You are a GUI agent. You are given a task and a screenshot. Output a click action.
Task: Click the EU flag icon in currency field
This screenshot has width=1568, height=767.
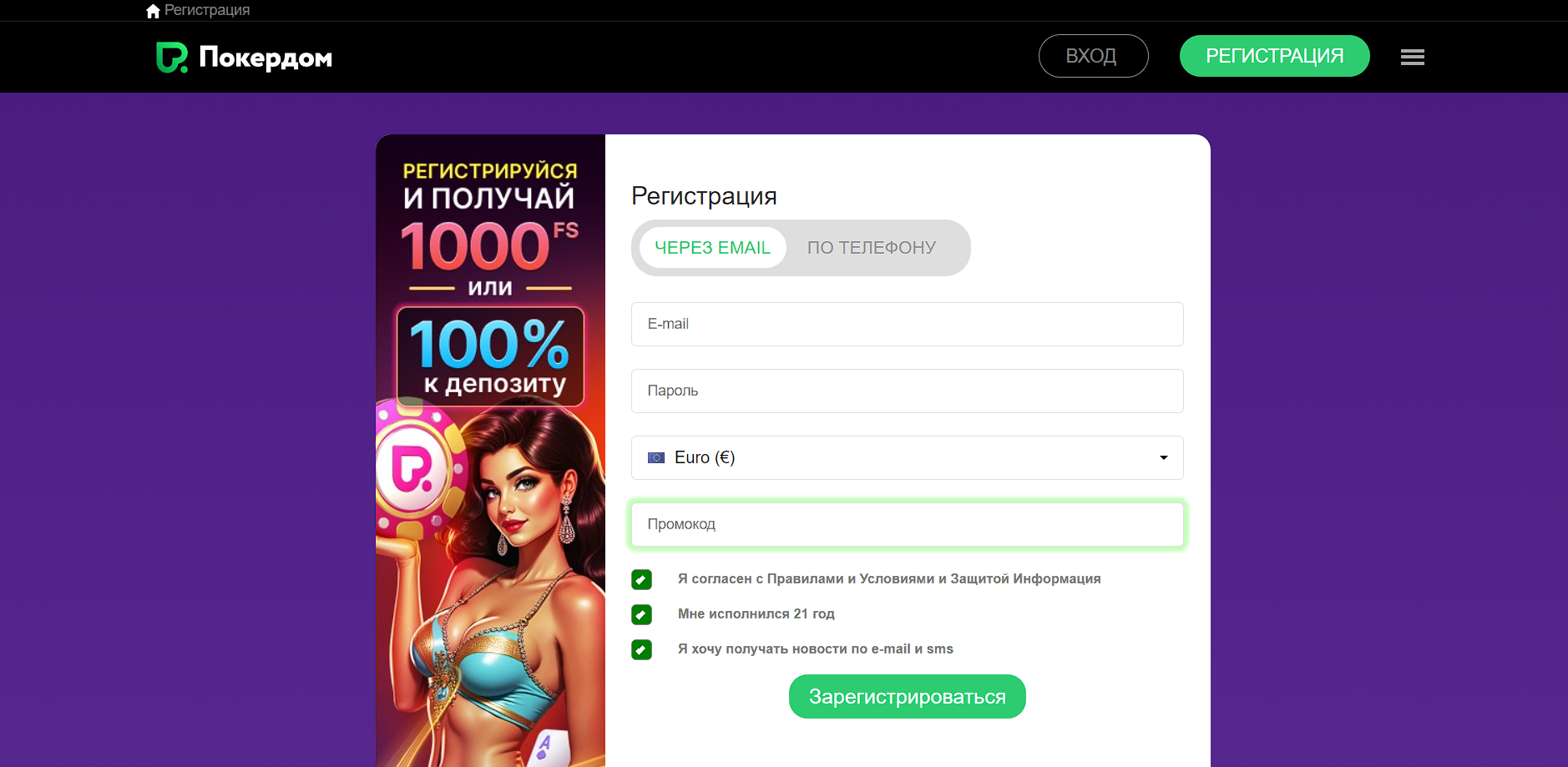[656, 457]
